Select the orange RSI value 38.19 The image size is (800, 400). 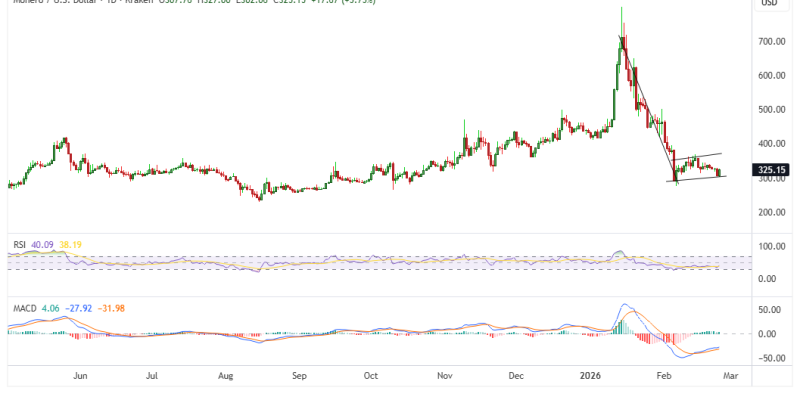(69, 242)
